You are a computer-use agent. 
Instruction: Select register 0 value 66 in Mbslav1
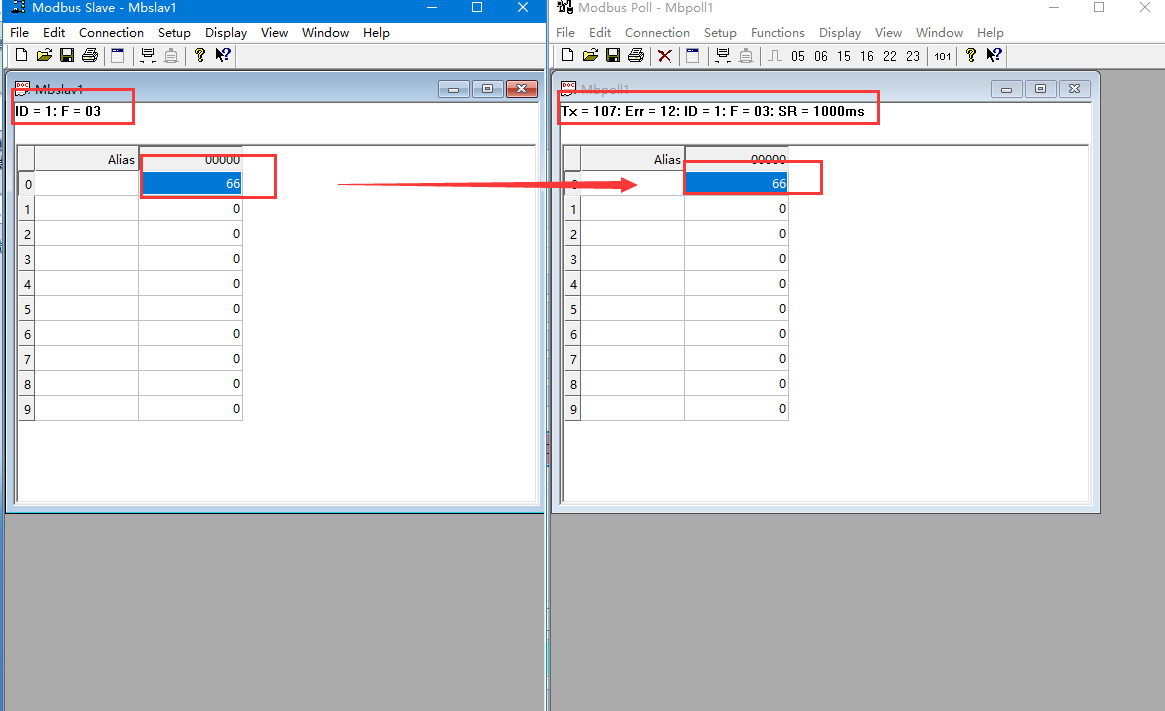[x=190, y=184]
